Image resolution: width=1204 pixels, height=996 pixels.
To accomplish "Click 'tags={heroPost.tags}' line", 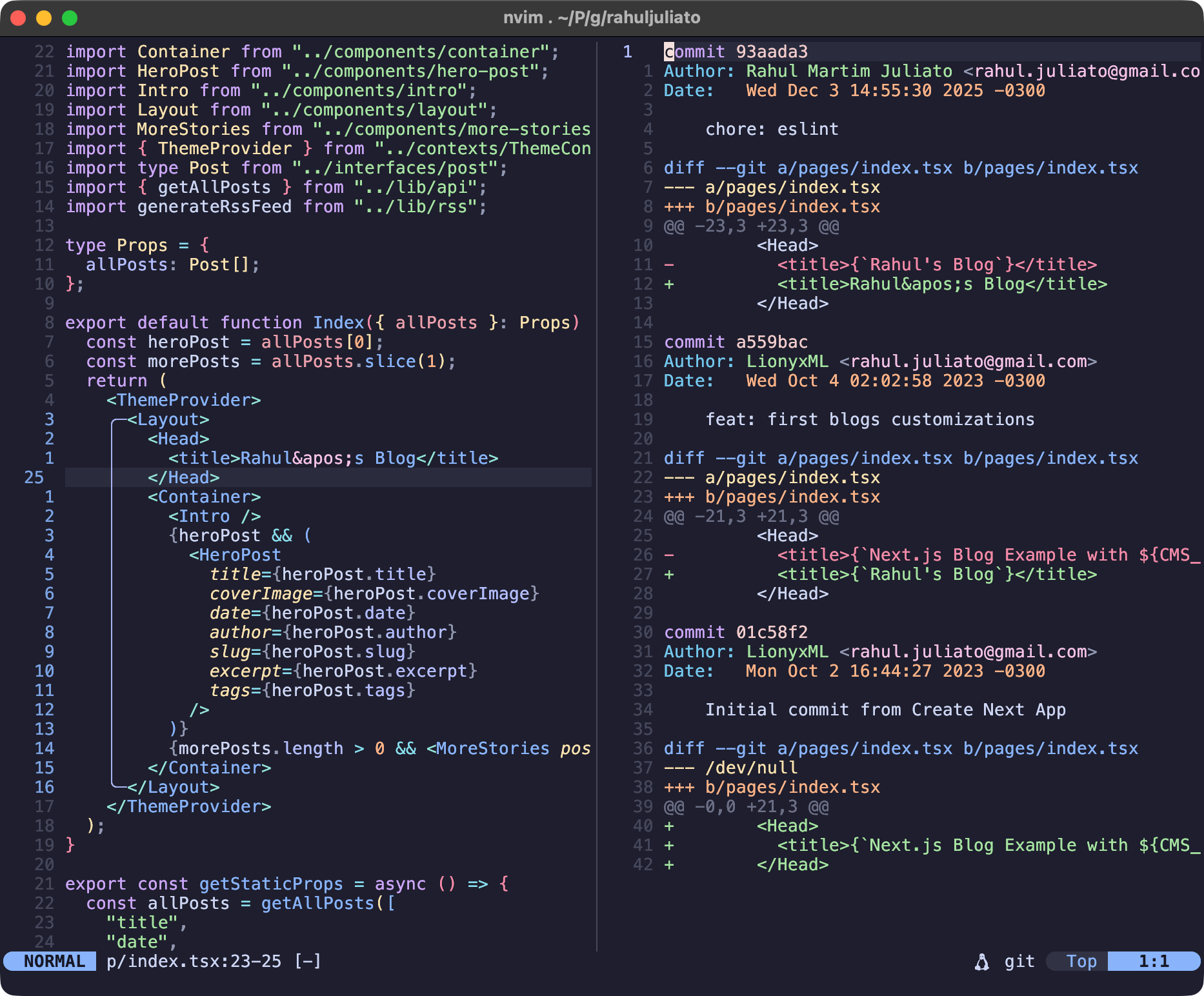I will [312, 690].
